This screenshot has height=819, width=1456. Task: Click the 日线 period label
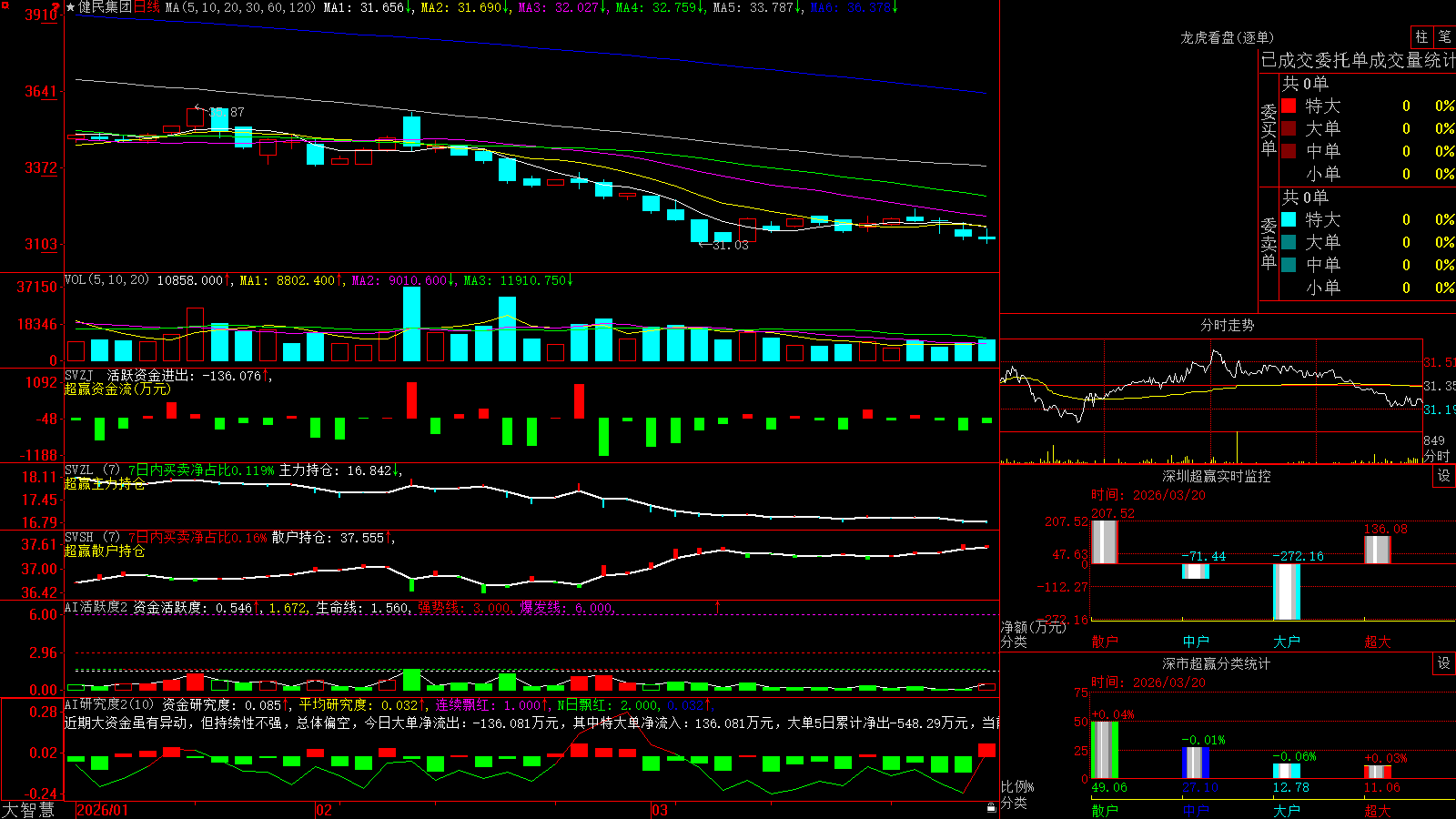[x=147, y=7]
